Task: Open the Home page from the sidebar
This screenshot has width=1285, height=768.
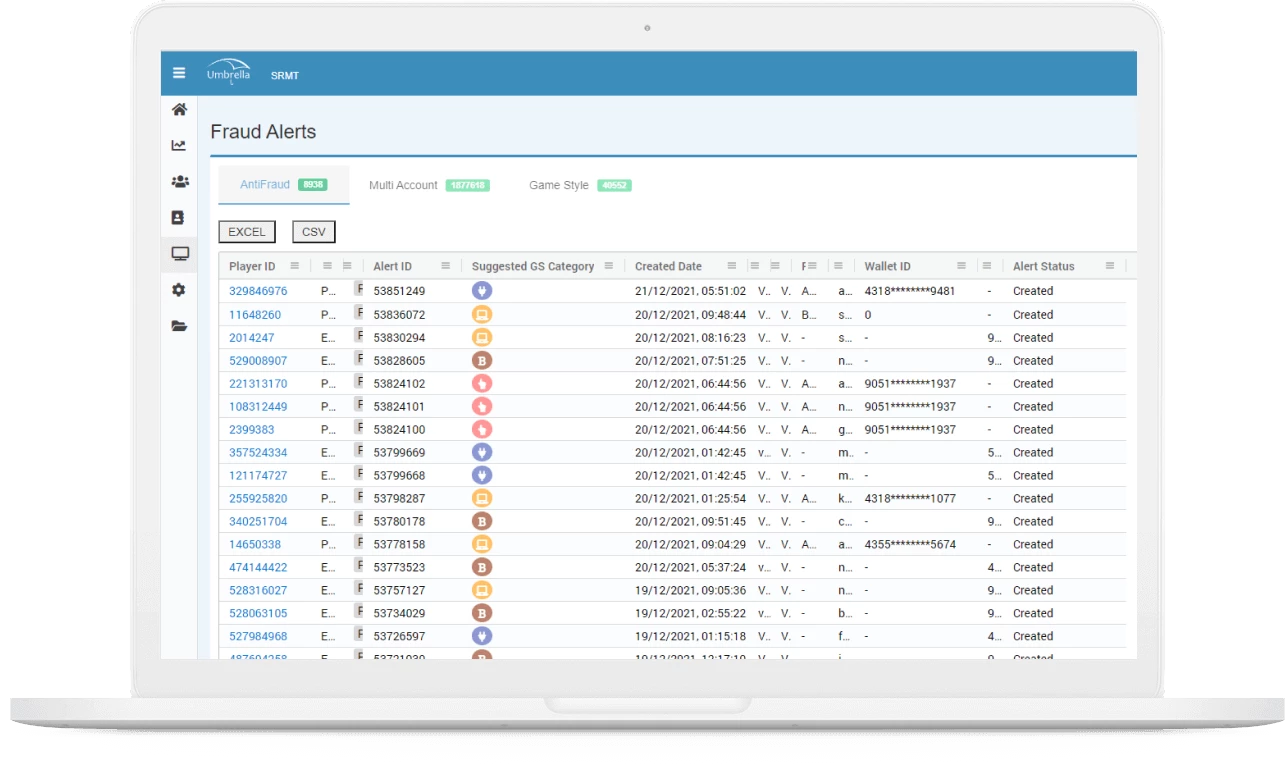Action: pos(178,110)
